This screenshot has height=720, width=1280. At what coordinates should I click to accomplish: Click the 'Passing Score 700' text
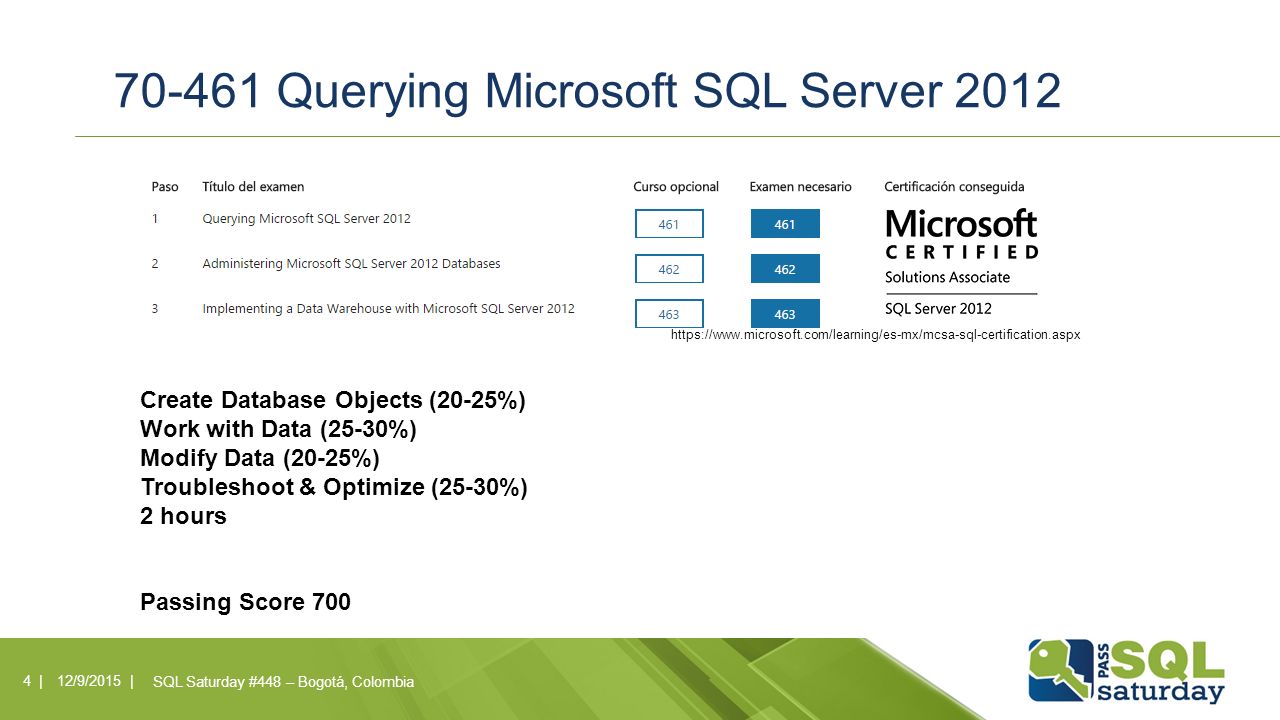pos(245,602)
